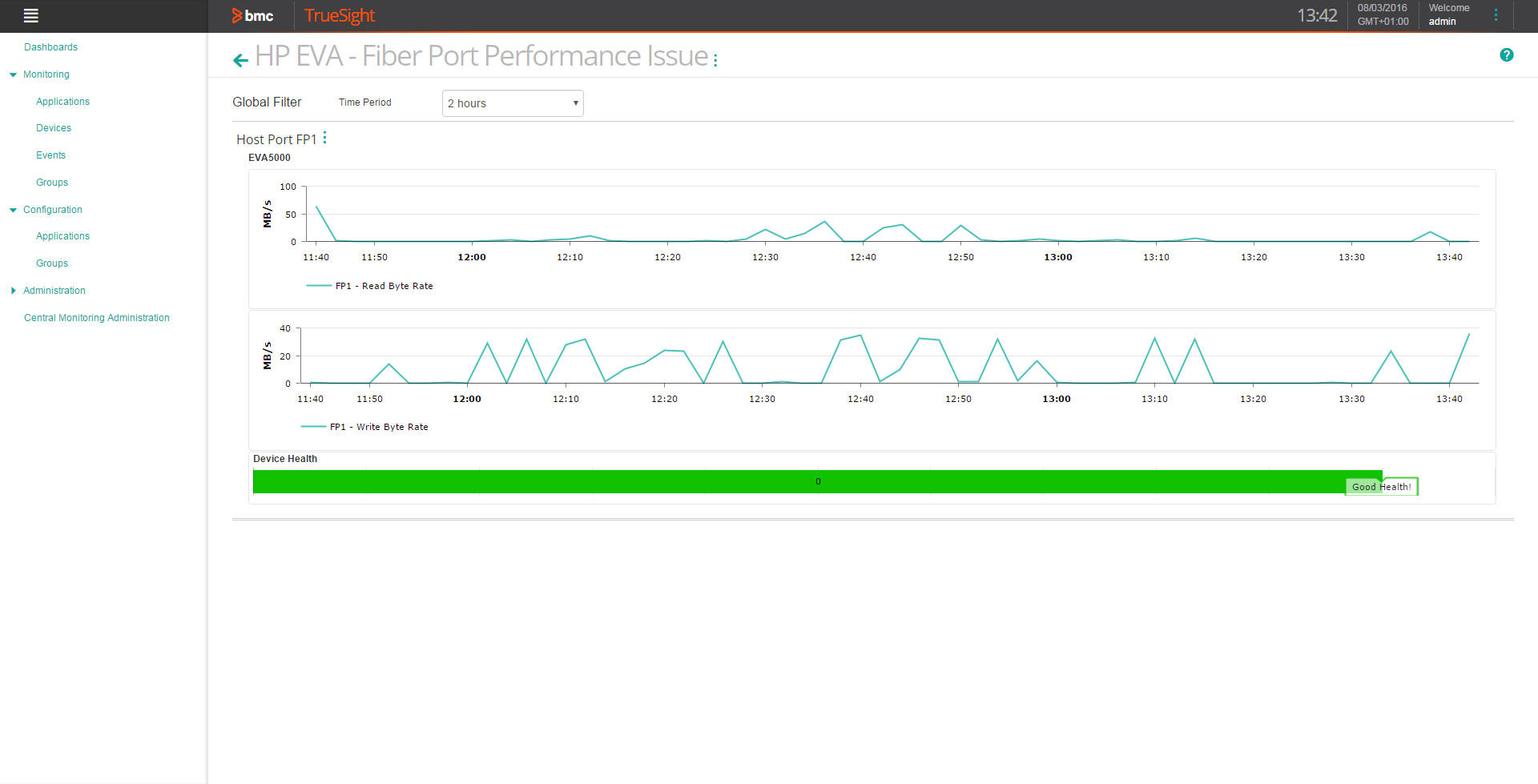The height and width of the screenshot is (784, 1538).
Task: Go to Devices page
Action: click(54, 128)
